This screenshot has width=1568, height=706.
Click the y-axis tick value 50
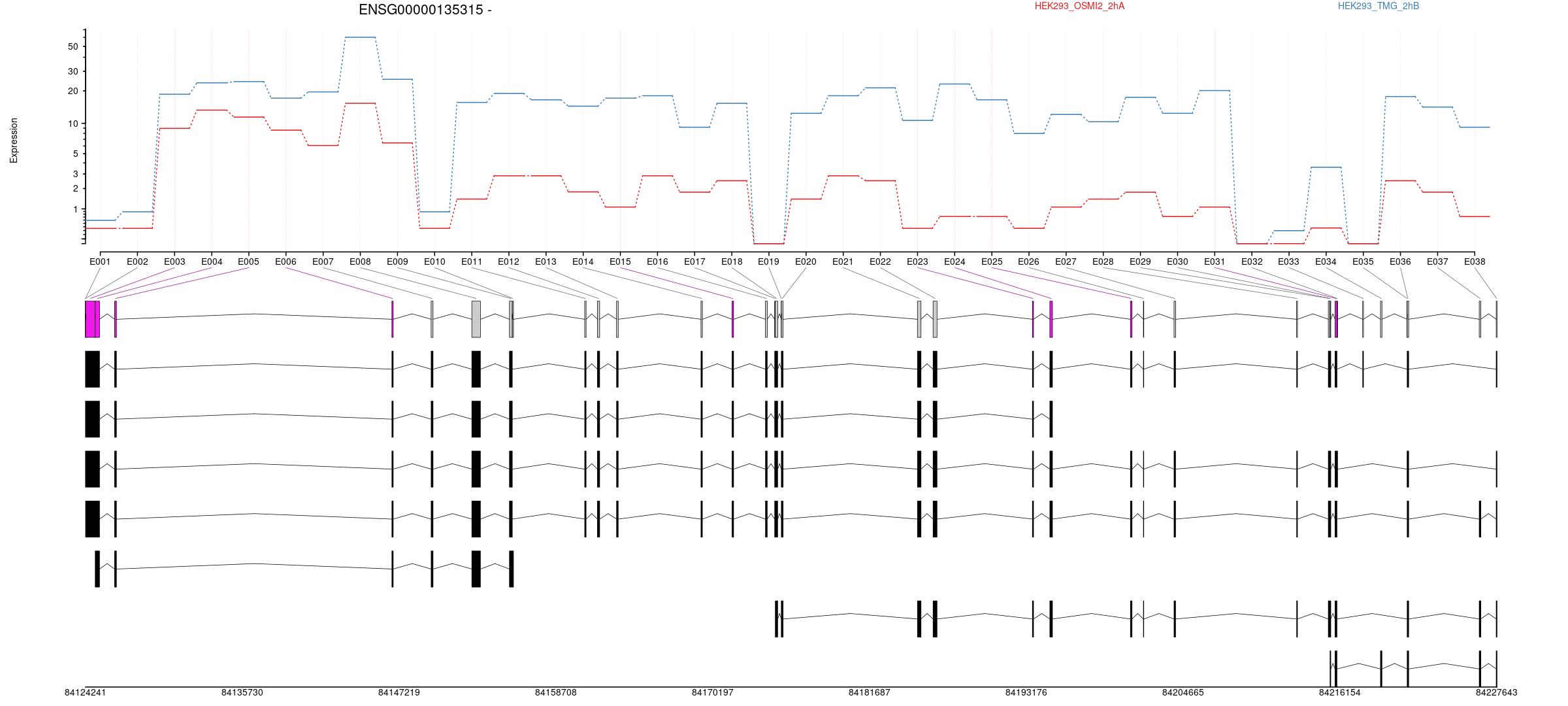point(73,46)
